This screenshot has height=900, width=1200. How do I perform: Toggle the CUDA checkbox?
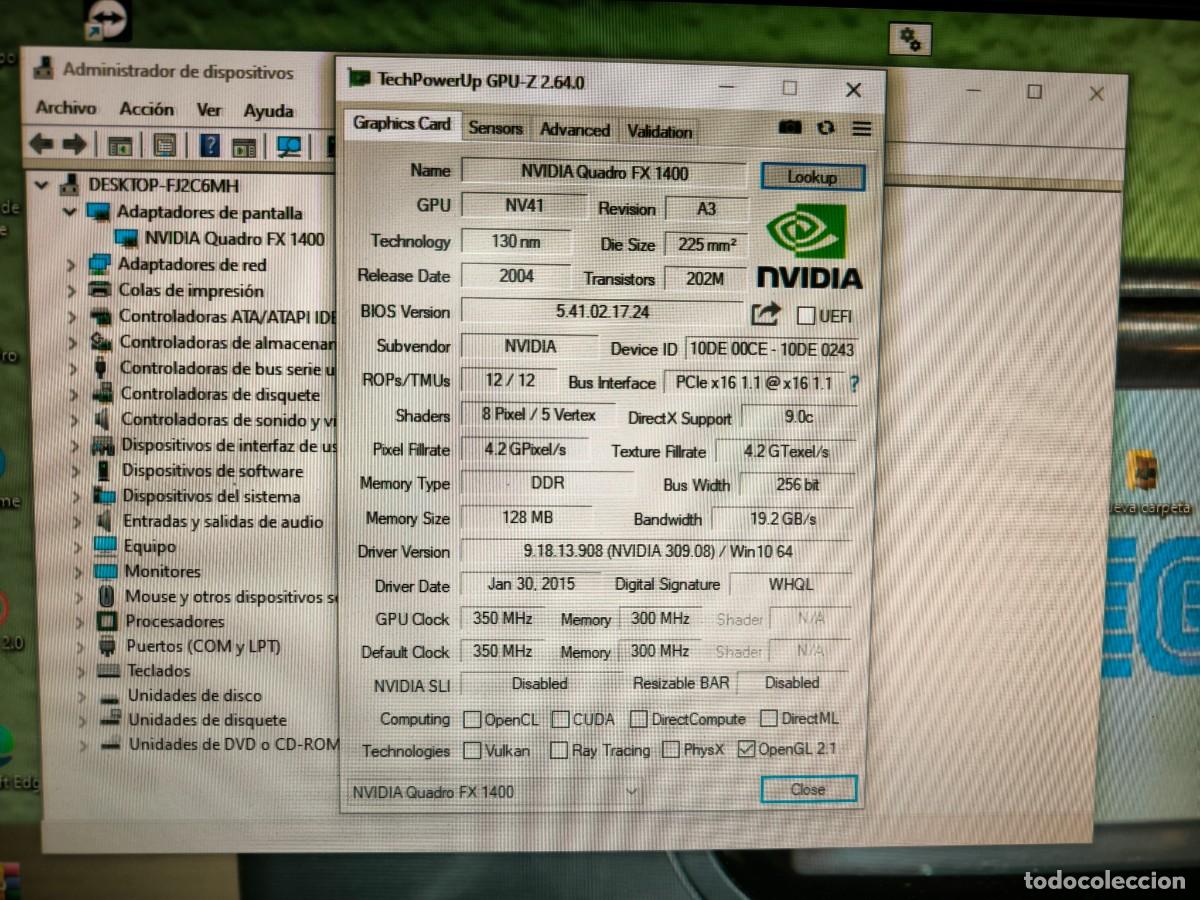pos(561,719)
